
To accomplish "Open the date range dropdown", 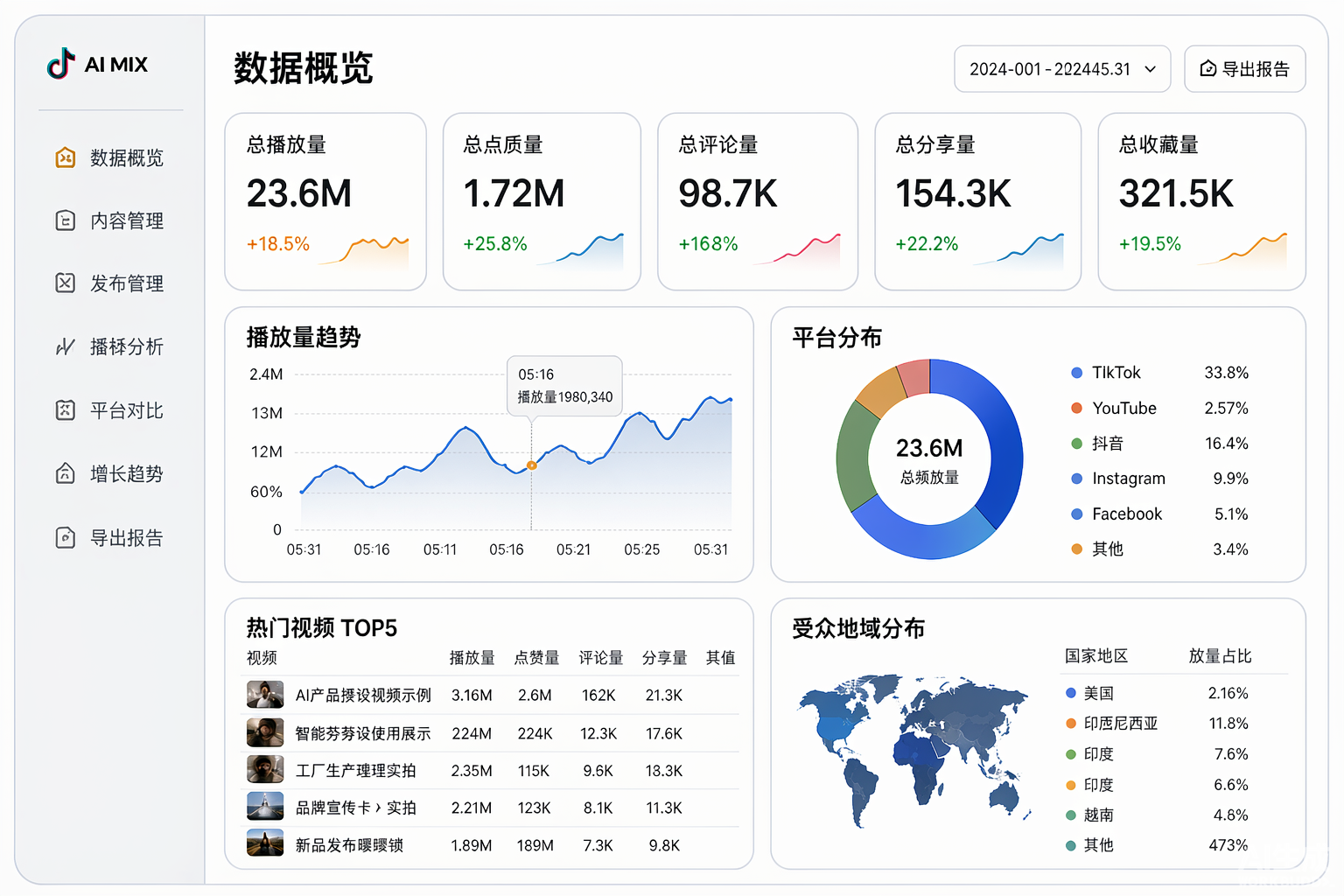I will click(1062, 69).
